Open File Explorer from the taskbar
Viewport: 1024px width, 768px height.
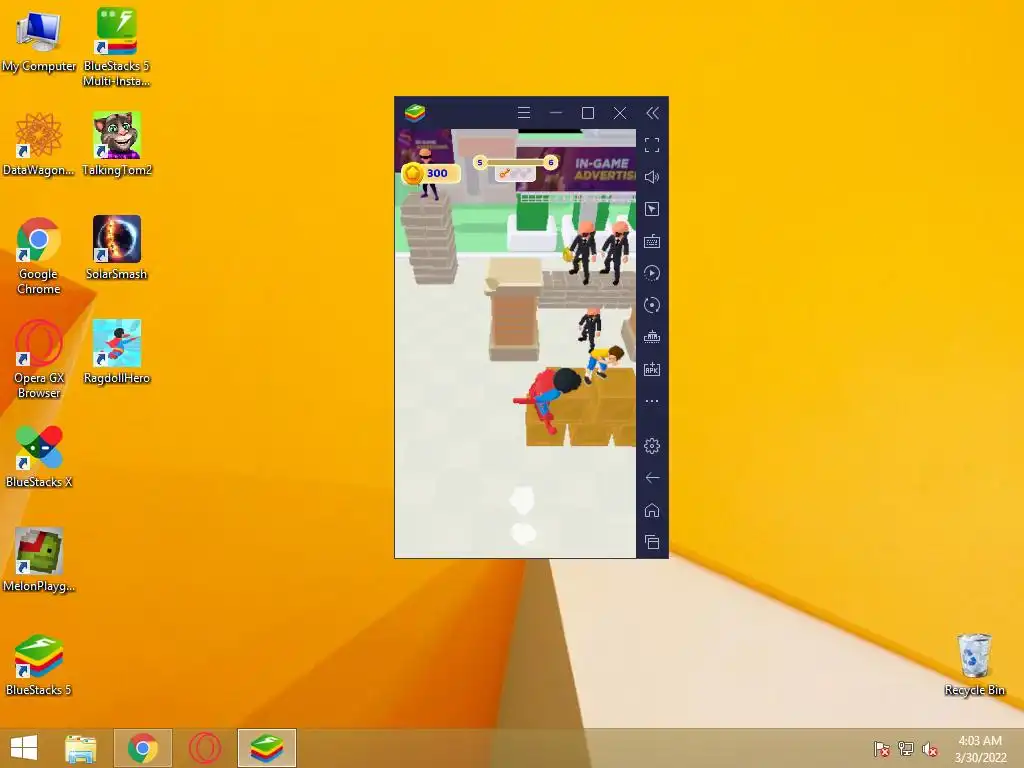click(x=81, y=748)
